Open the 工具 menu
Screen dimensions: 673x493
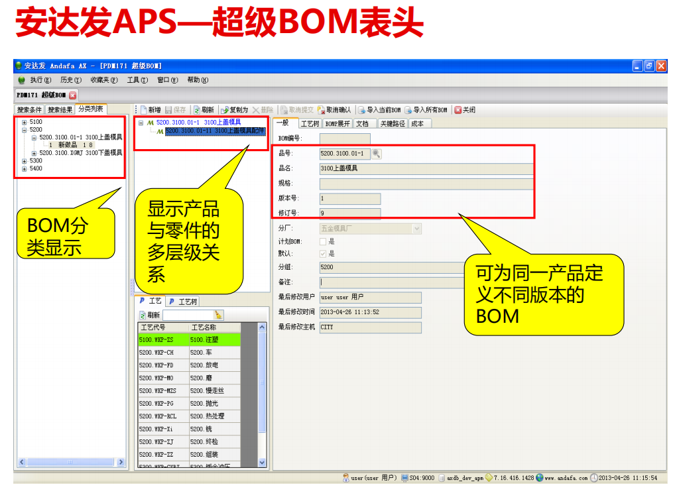[137, 80]
